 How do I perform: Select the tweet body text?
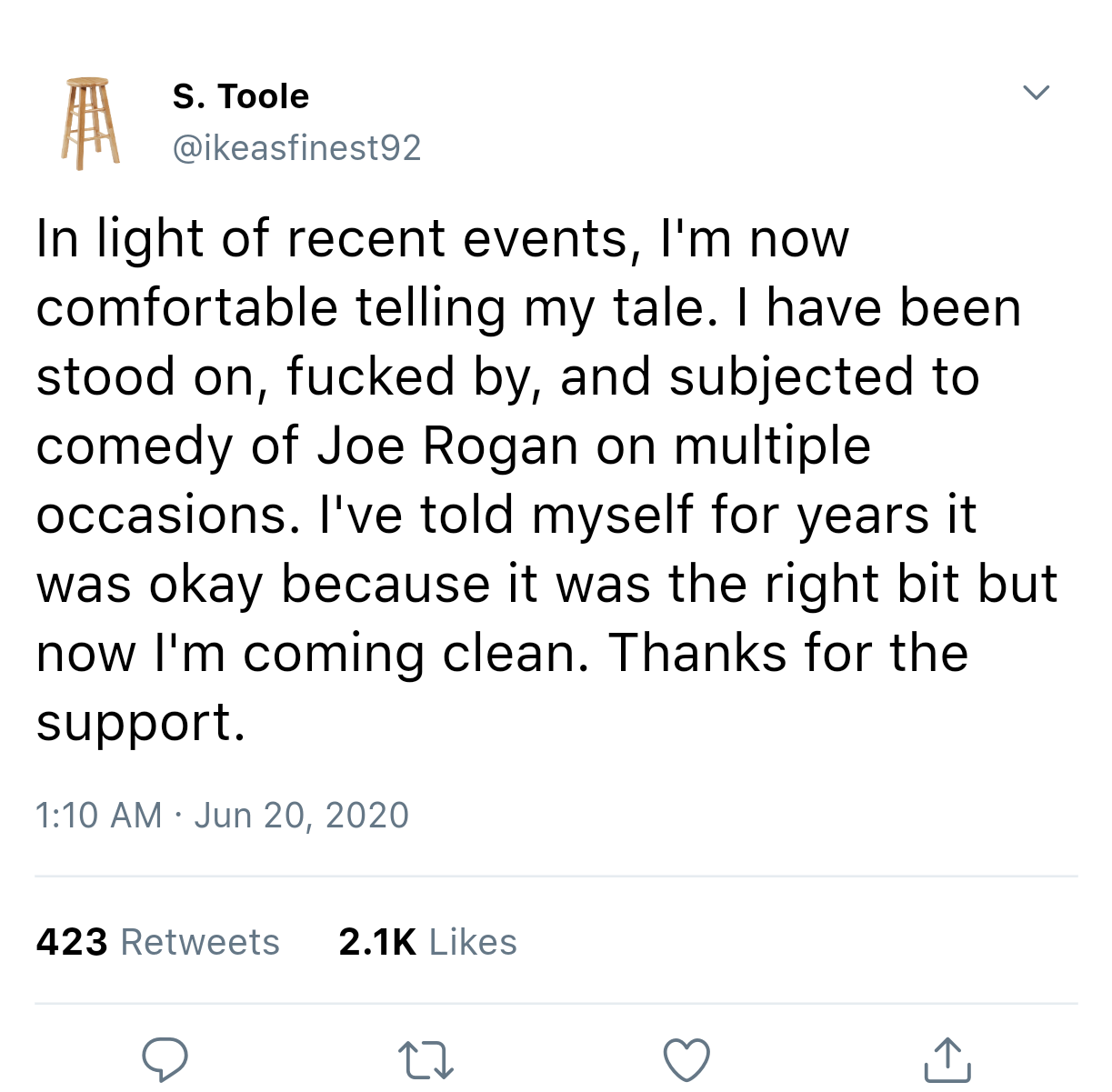click(546, 477)
